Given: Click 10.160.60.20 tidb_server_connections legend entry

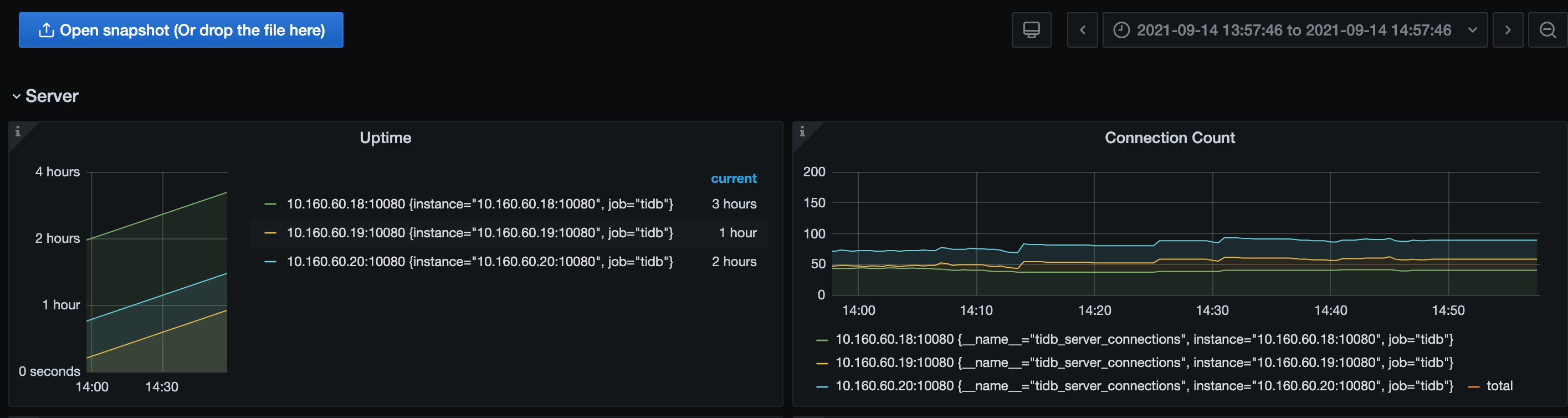Looking at the screenshot, I should click(x=1143, y=386).
